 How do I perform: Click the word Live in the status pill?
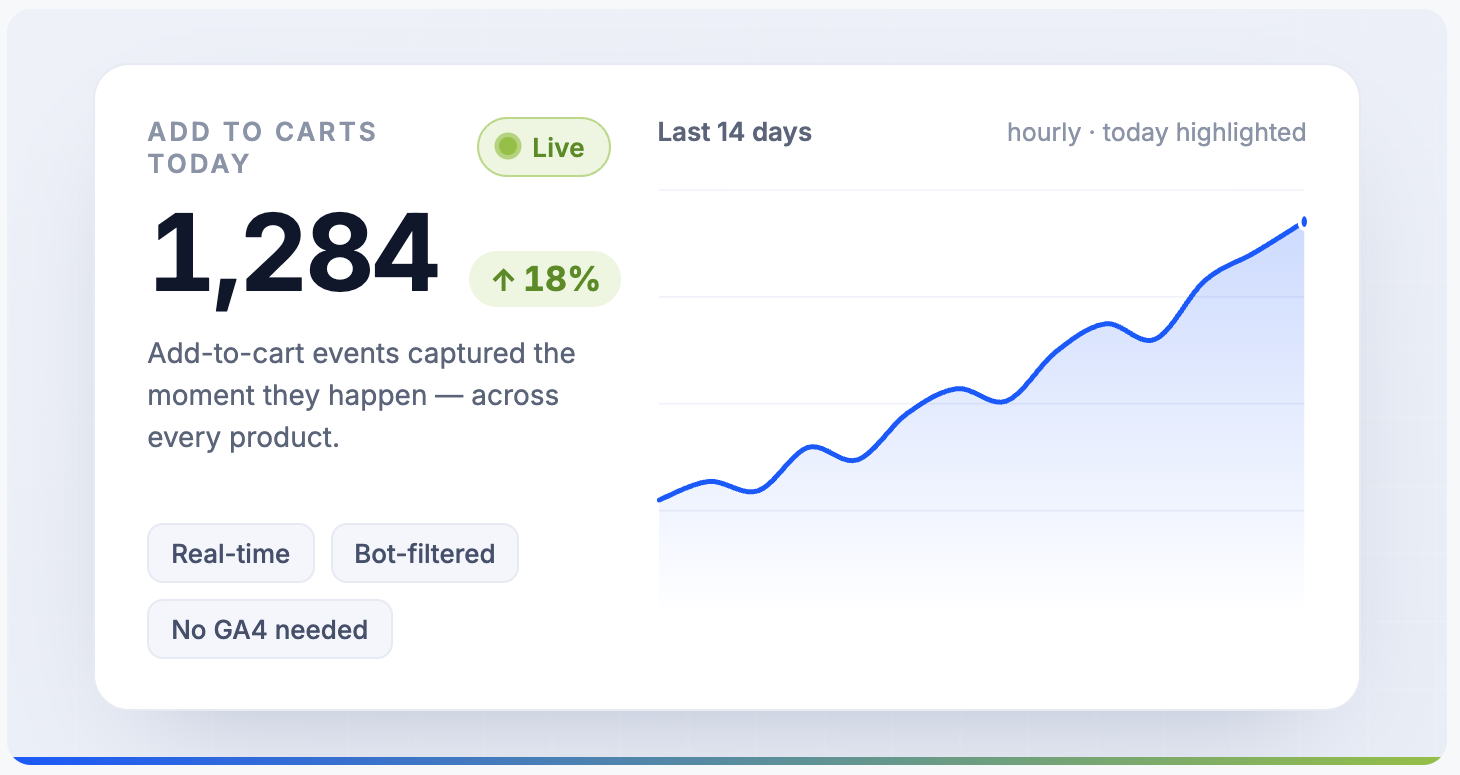[558, 147]
